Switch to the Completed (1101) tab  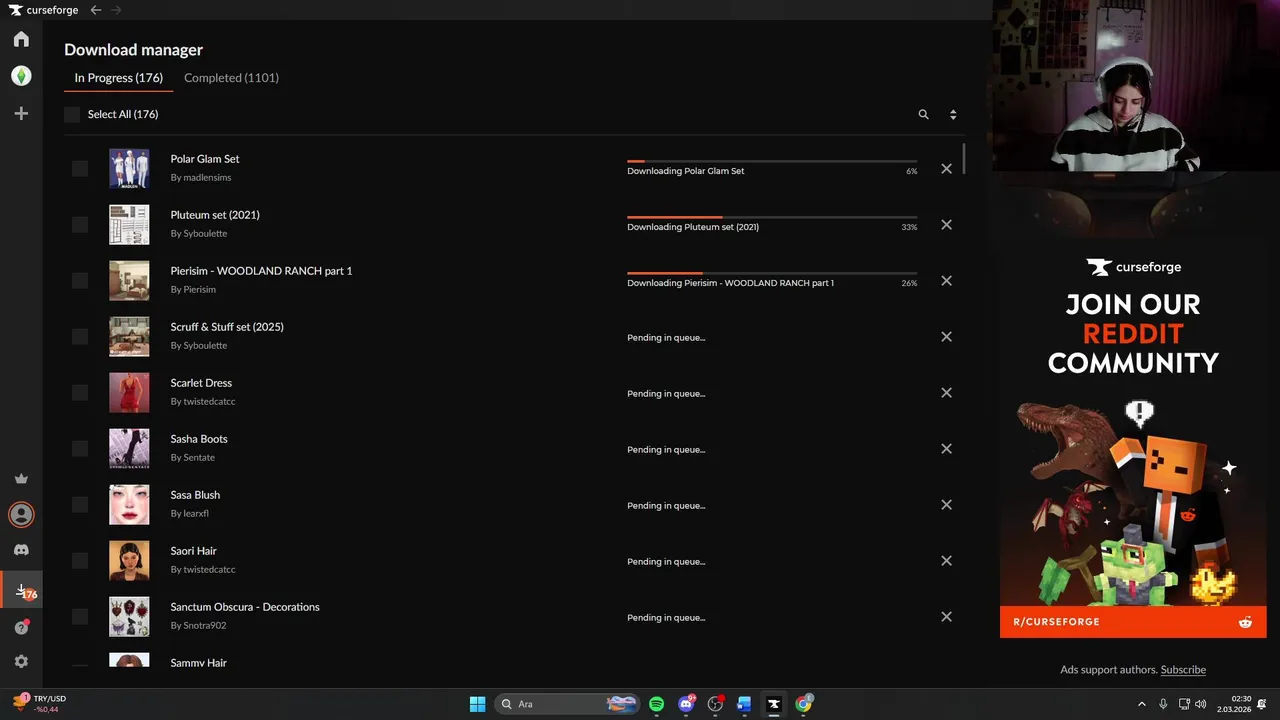(231, 78)
